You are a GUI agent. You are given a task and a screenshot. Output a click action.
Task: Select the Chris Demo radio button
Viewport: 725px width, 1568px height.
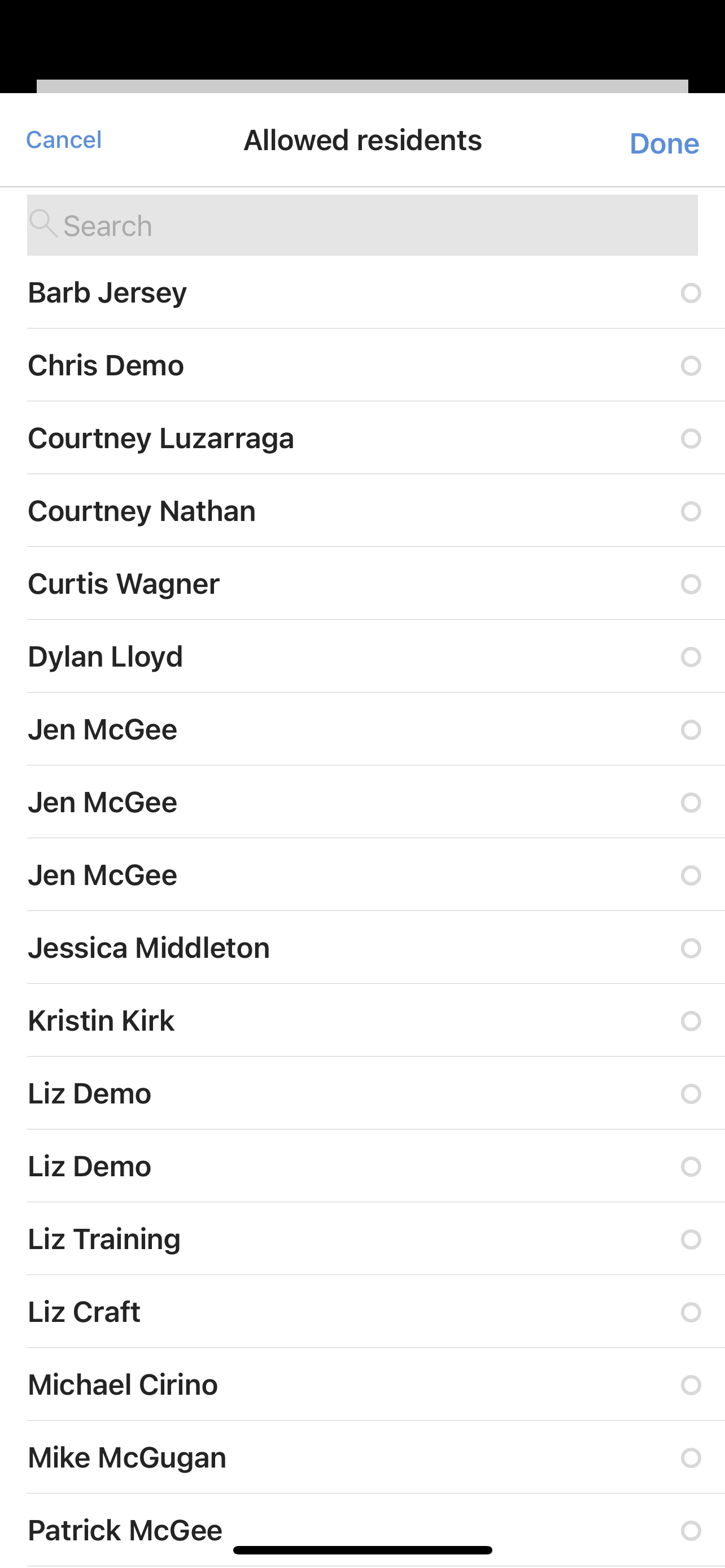(x=691, y=366)
